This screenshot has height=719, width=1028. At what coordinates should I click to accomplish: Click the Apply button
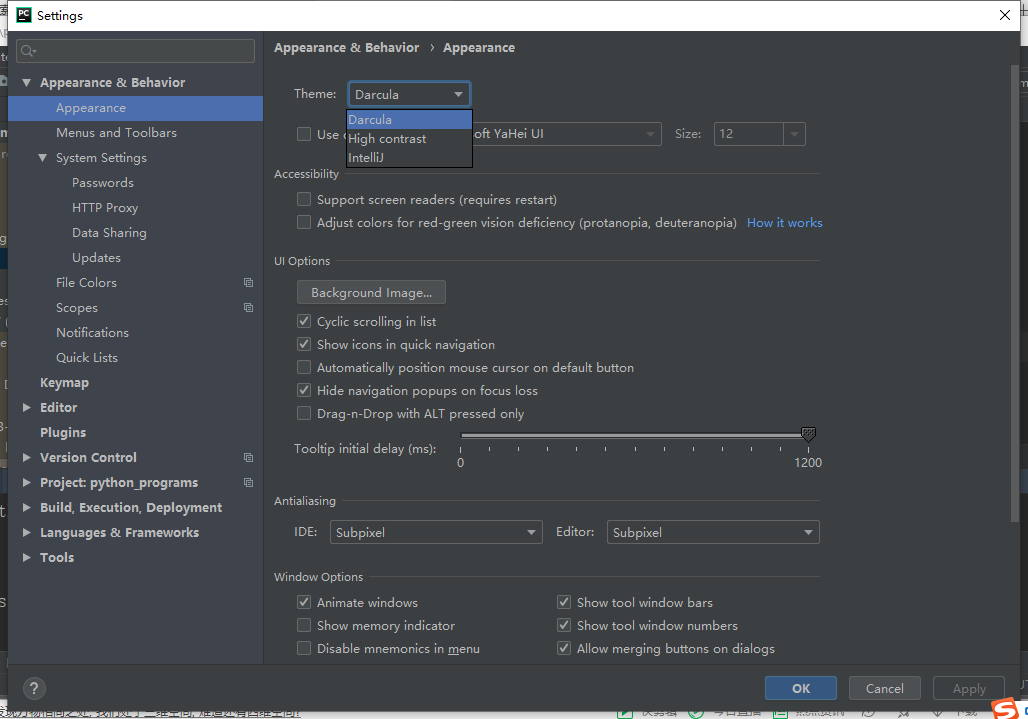click(969, 688)
